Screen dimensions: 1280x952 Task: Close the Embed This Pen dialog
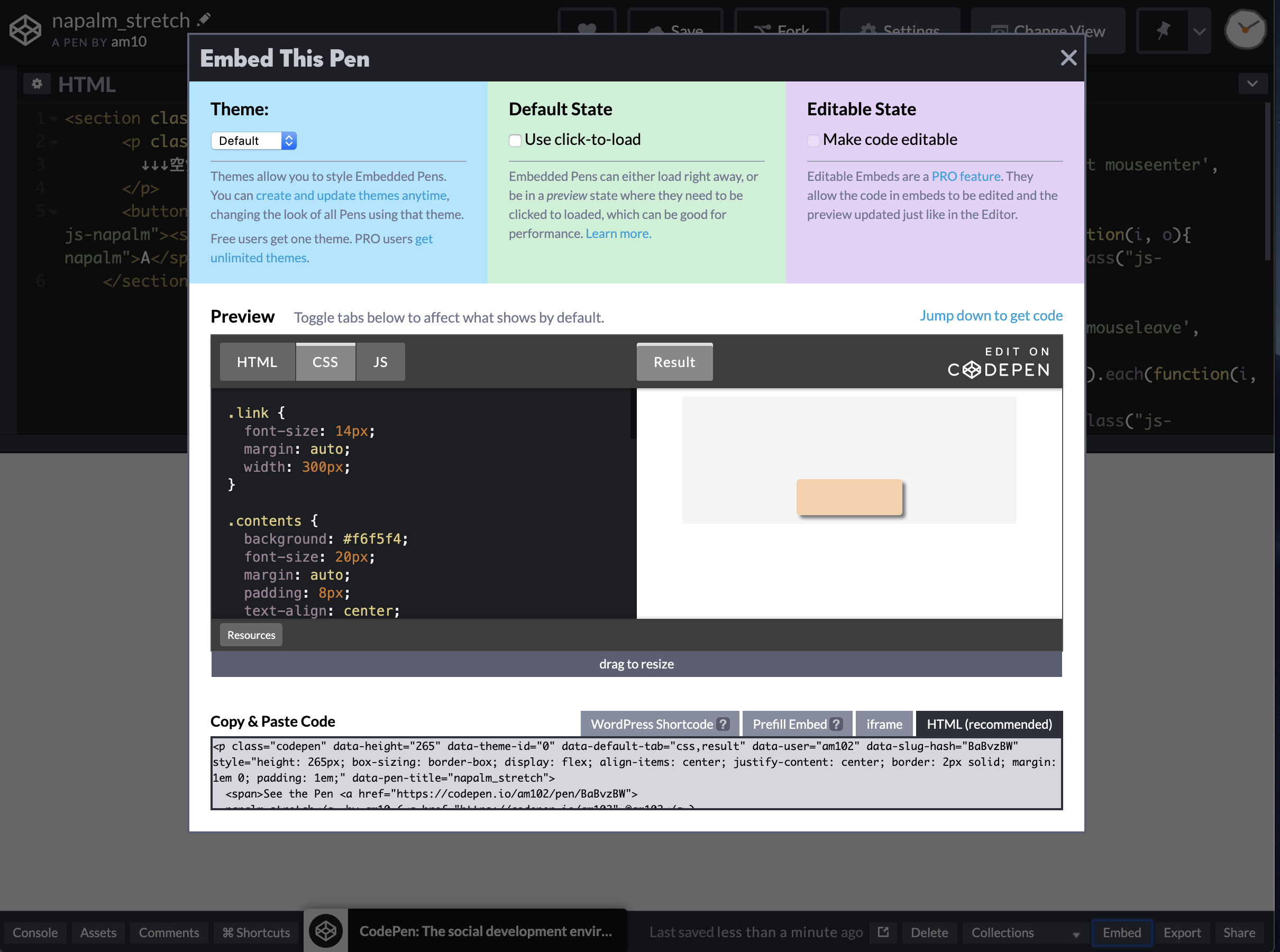tap(1068, 58)
